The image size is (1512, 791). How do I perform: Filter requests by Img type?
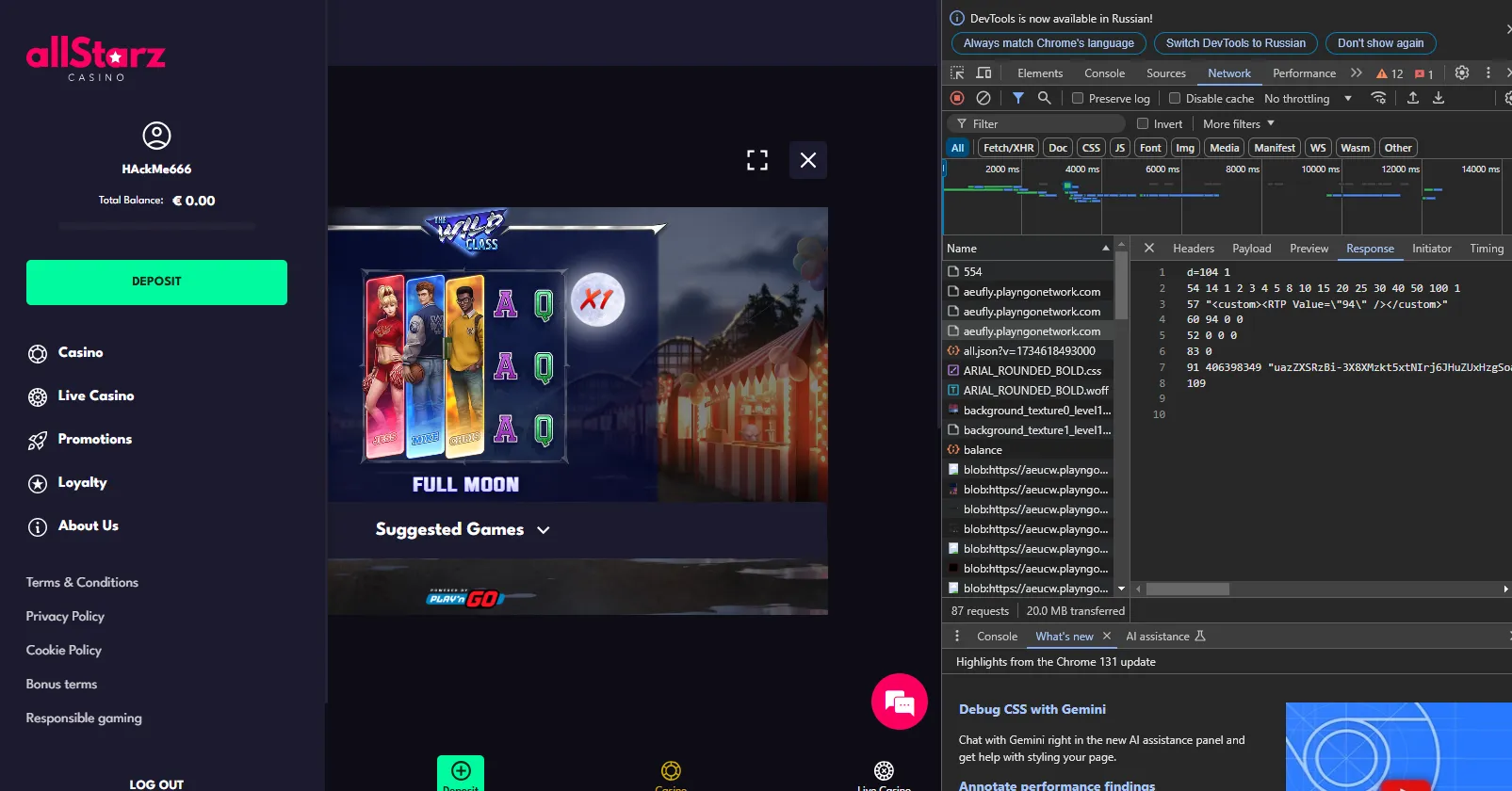tap(1185, 148)
